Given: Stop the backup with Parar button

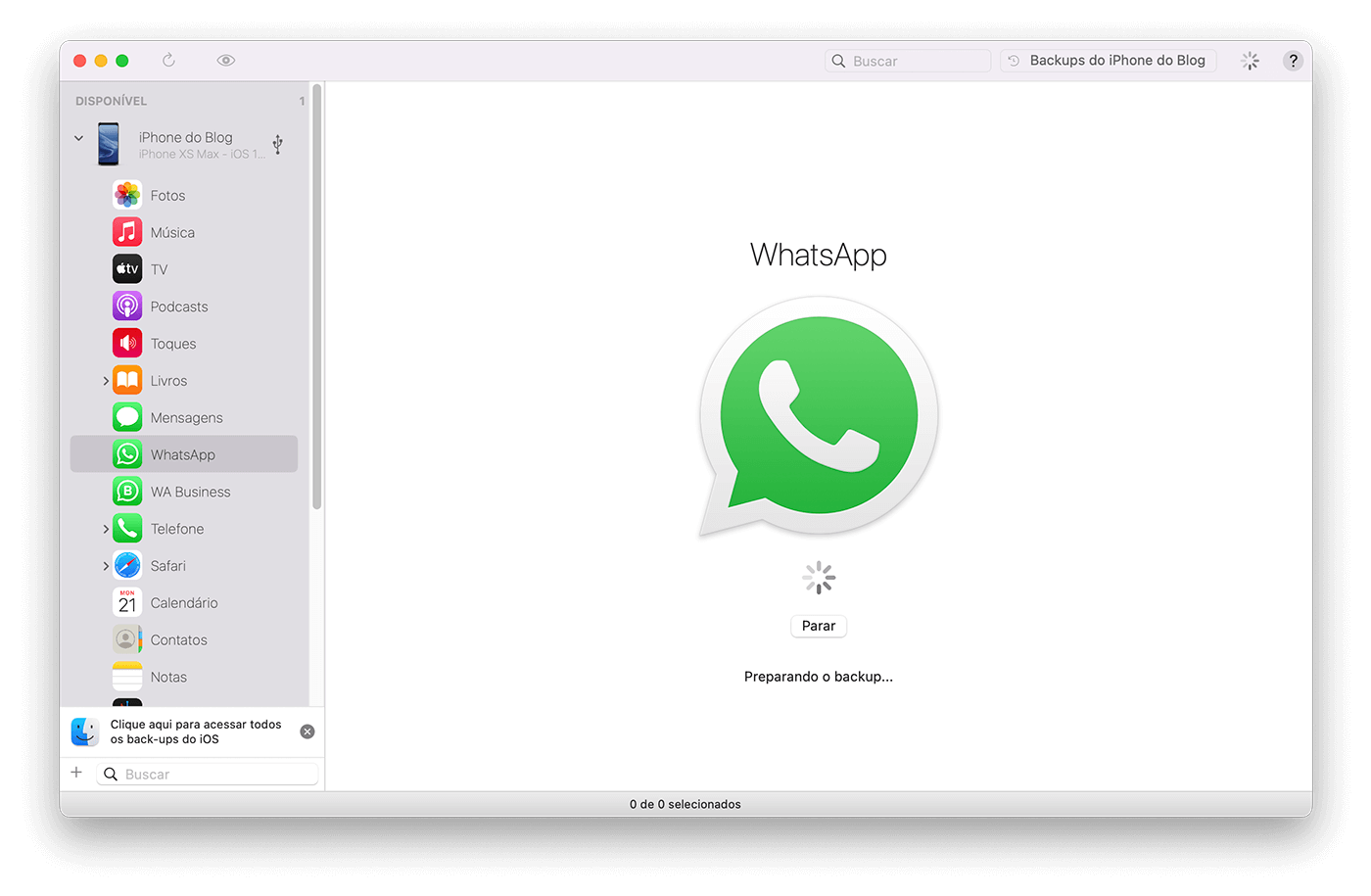Looking at the screenshot, I should point(819,626).
